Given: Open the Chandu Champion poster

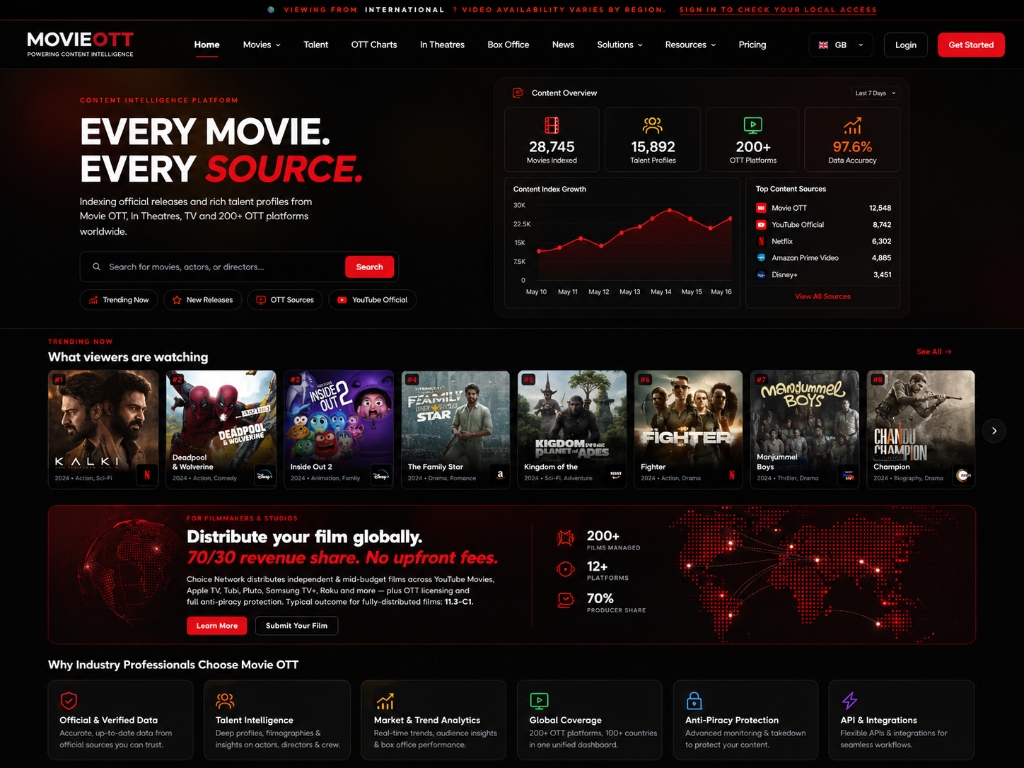Looking at the screenshot, I should [921, 429].
